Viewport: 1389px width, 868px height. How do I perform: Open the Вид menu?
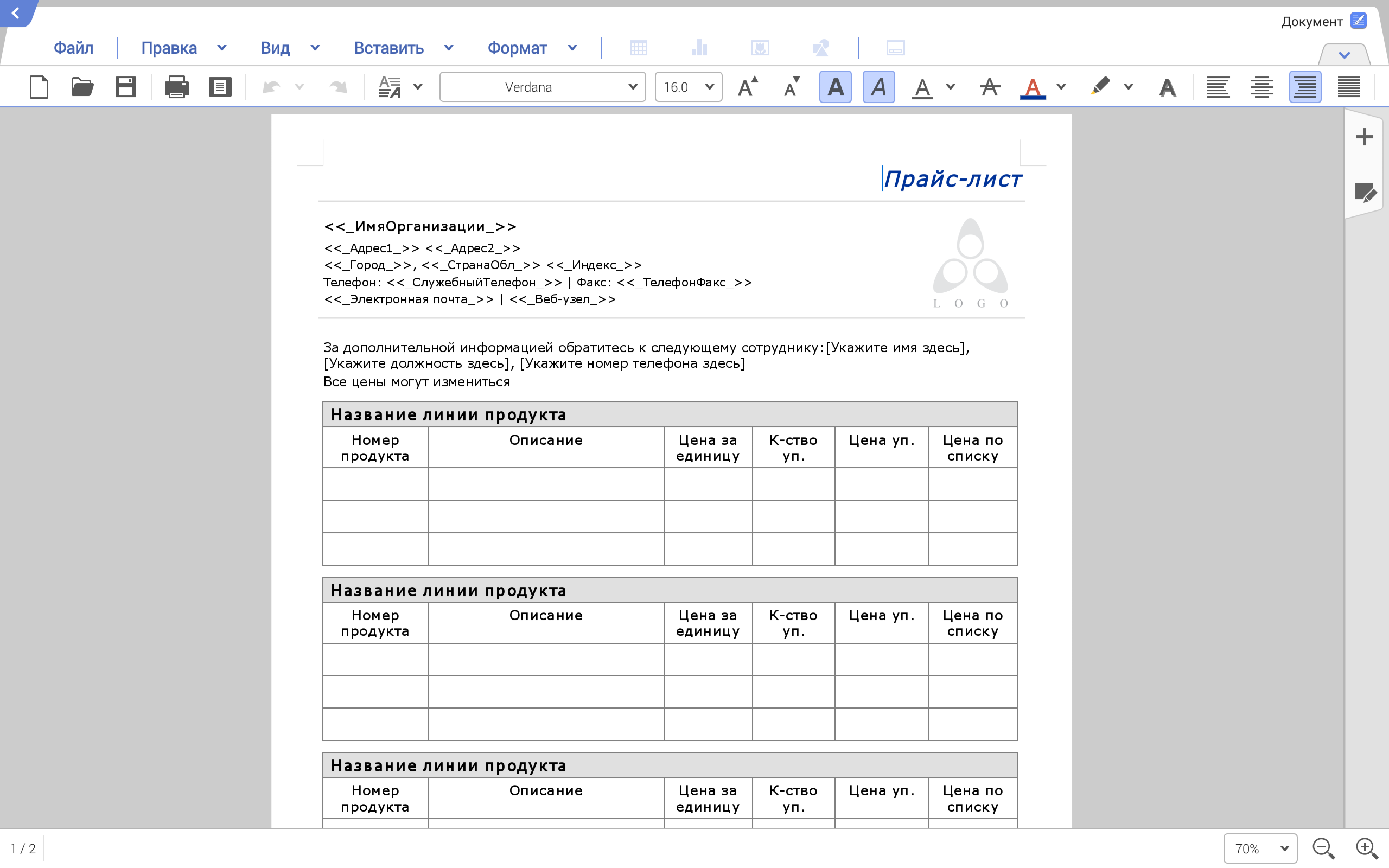click(x=275, y=48)
